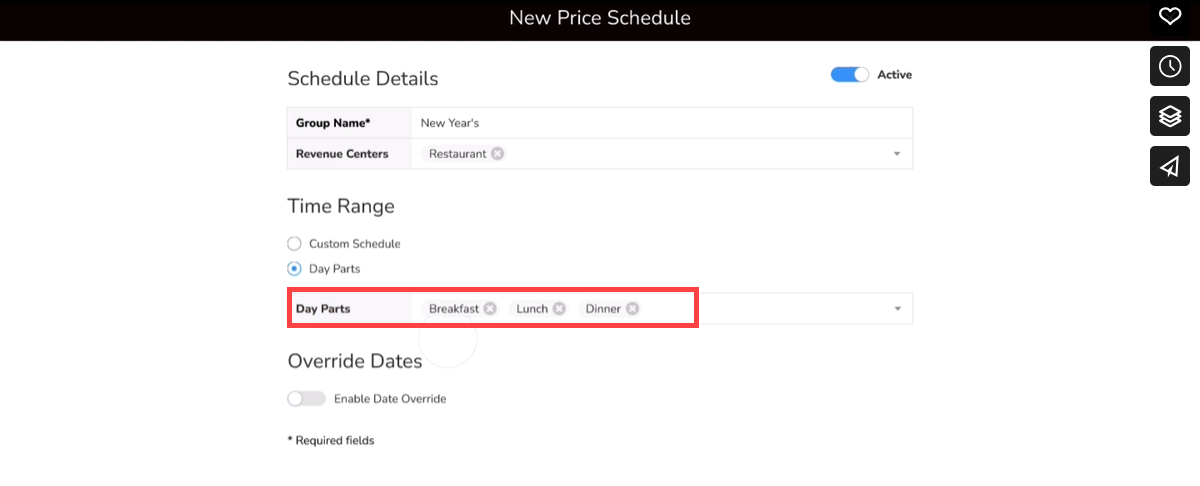Enable the Date Override switch
1200x486 pixels.
coord(306,399)
